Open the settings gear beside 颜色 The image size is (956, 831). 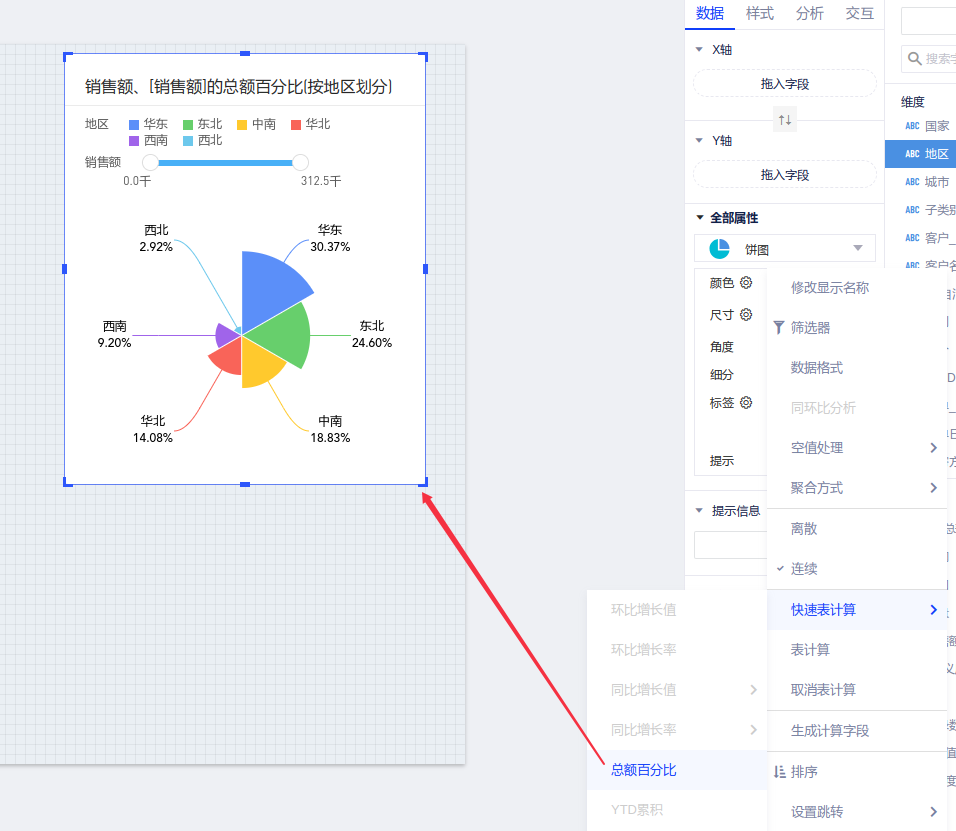pos(746,283)
